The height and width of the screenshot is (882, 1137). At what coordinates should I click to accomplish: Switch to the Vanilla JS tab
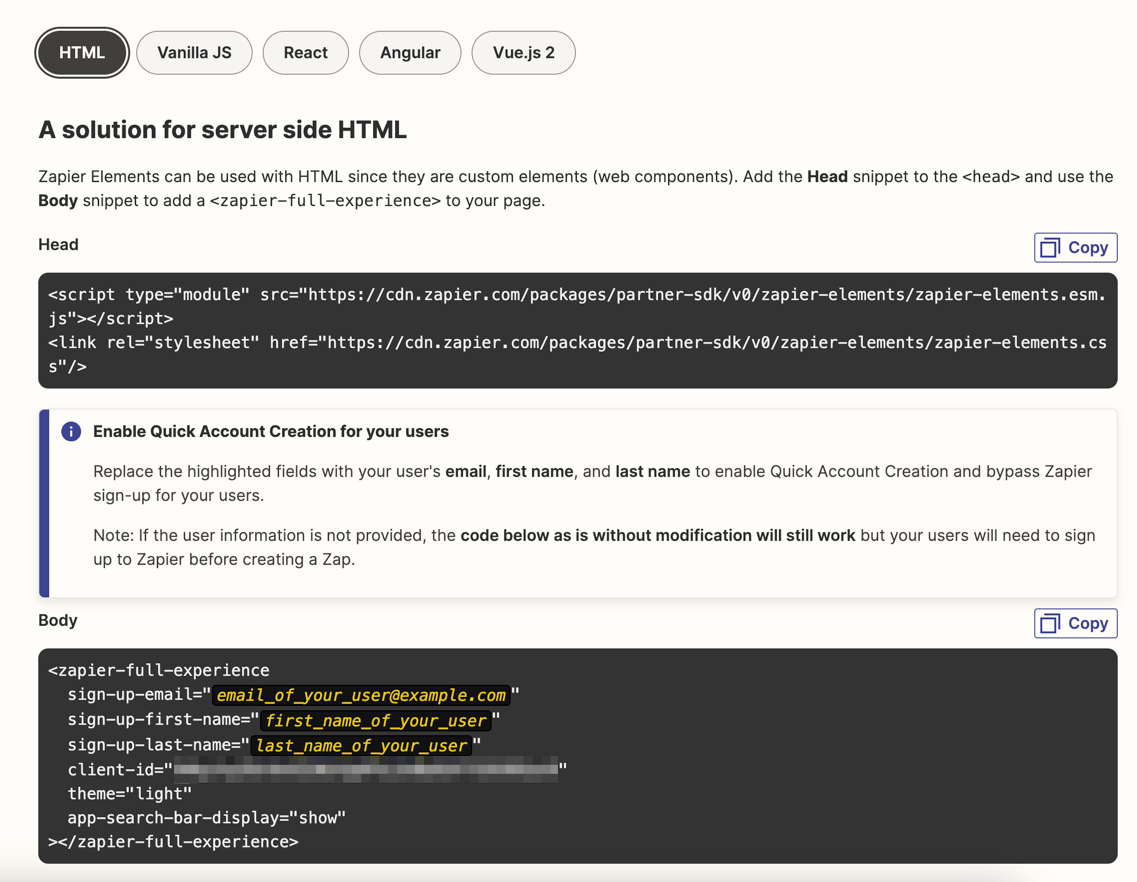pyautogui.click(x=194, y=53)
